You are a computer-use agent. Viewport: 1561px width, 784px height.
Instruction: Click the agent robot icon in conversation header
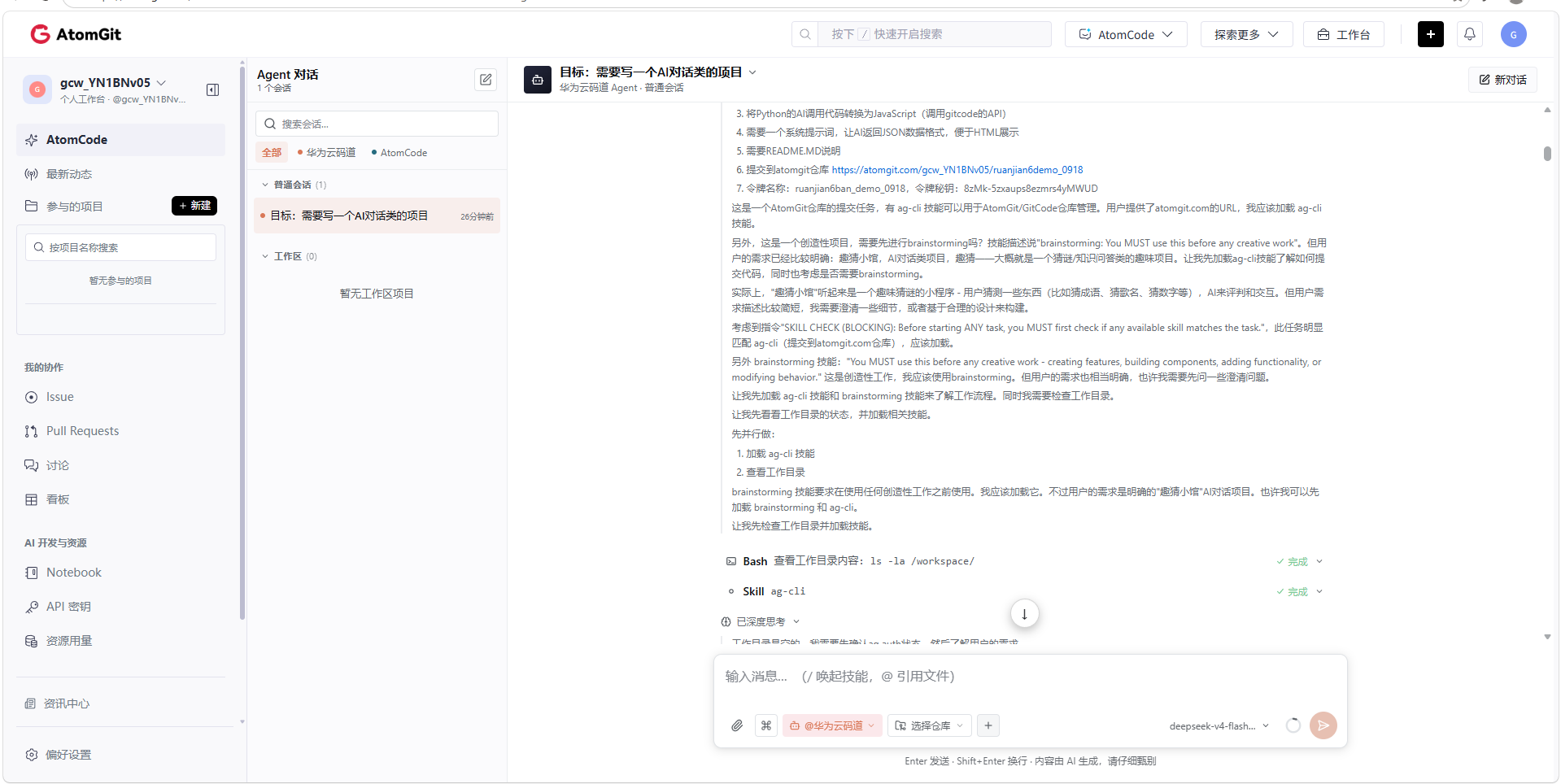(x=538, y=80)
